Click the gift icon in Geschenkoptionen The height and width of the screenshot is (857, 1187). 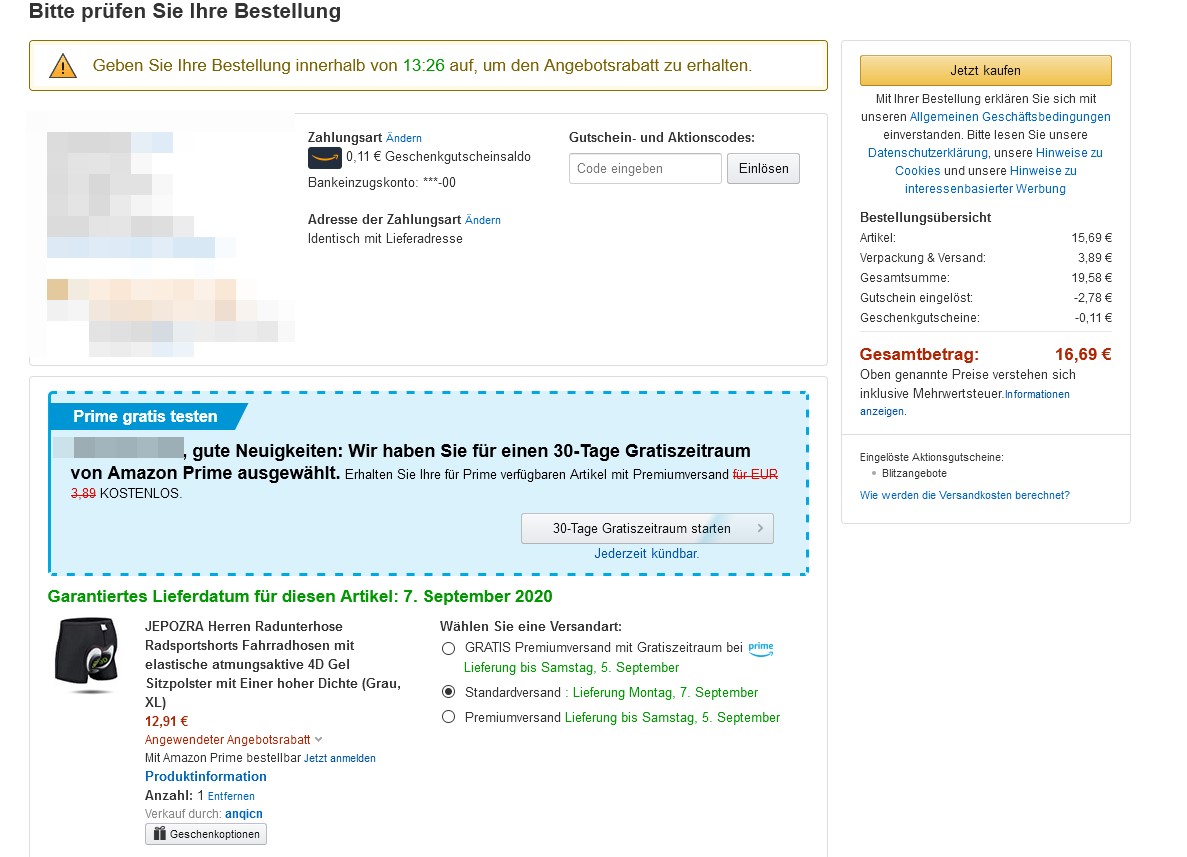pyautogui.click(x=159, y=834)
